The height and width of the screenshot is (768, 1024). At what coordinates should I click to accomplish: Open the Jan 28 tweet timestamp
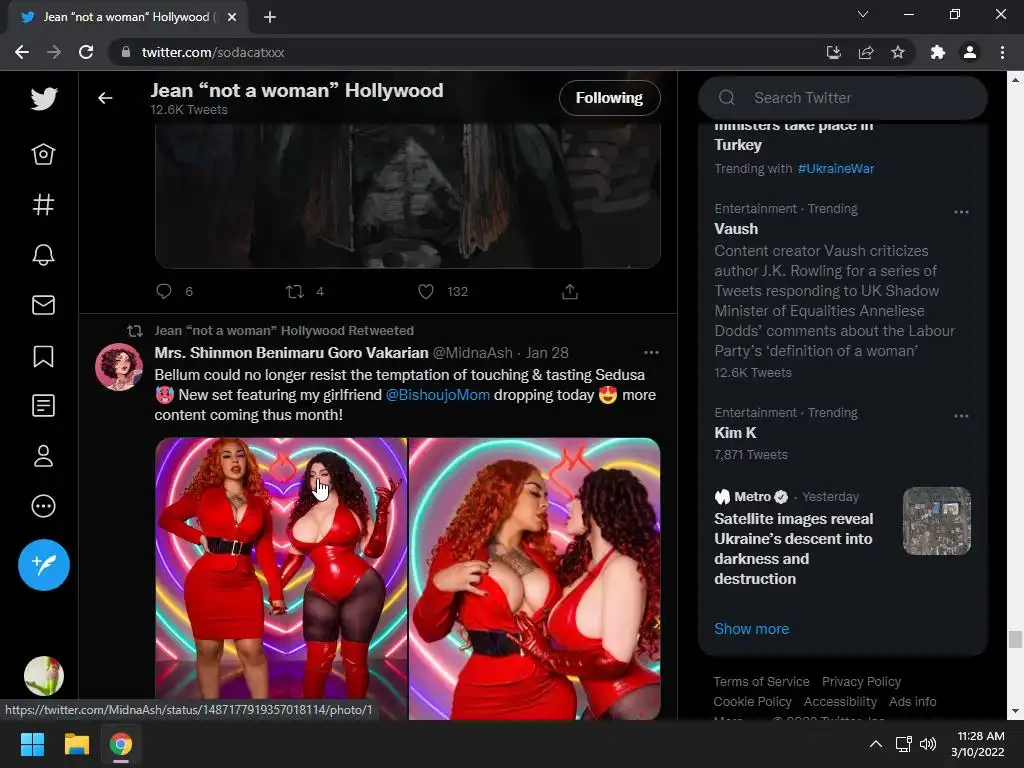pyautogui.click(x=547, y=353)
